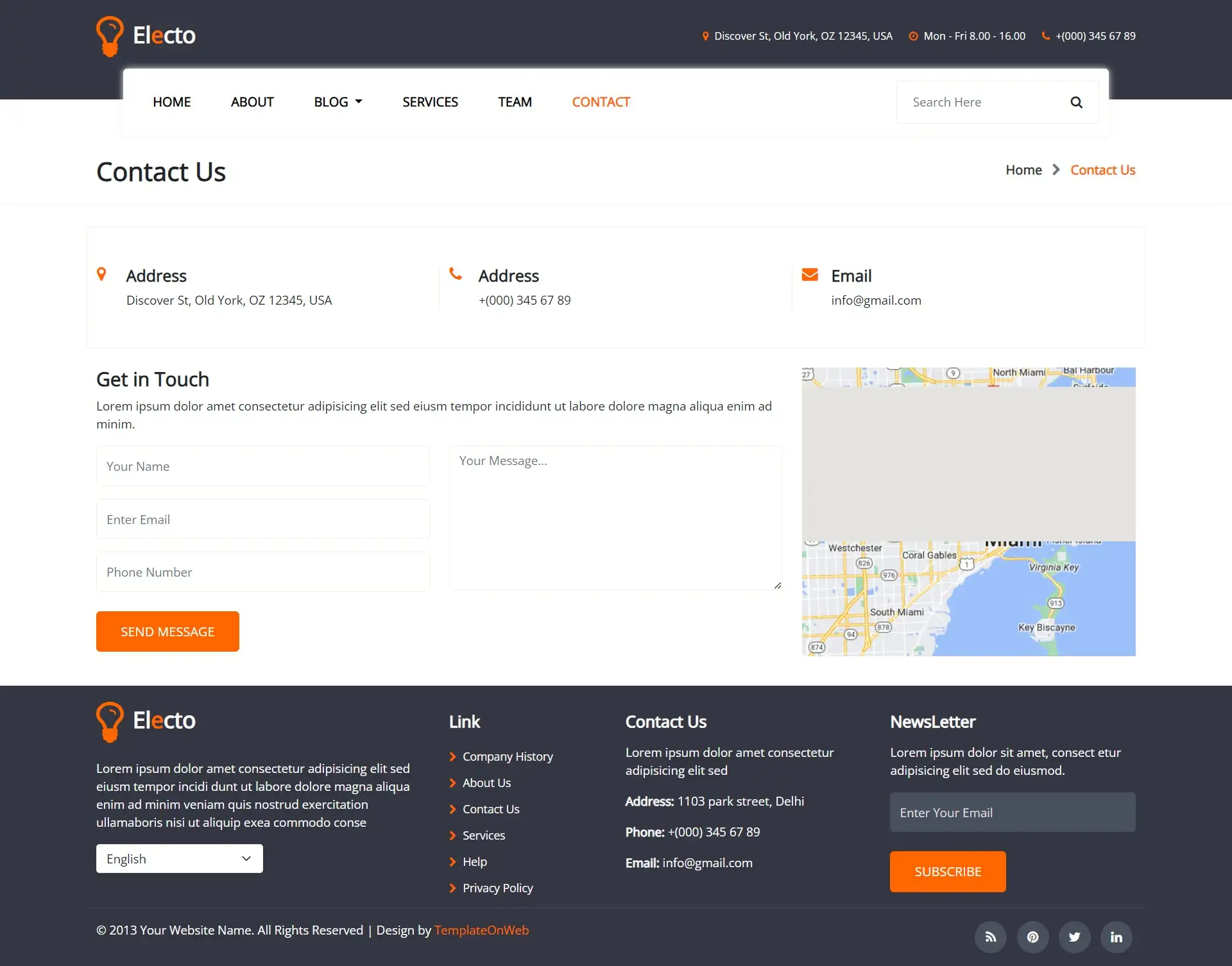Viewport: 1232px width, 966px height.
Task: Click the SEND MESSAGE button
Action: (167, 631)
